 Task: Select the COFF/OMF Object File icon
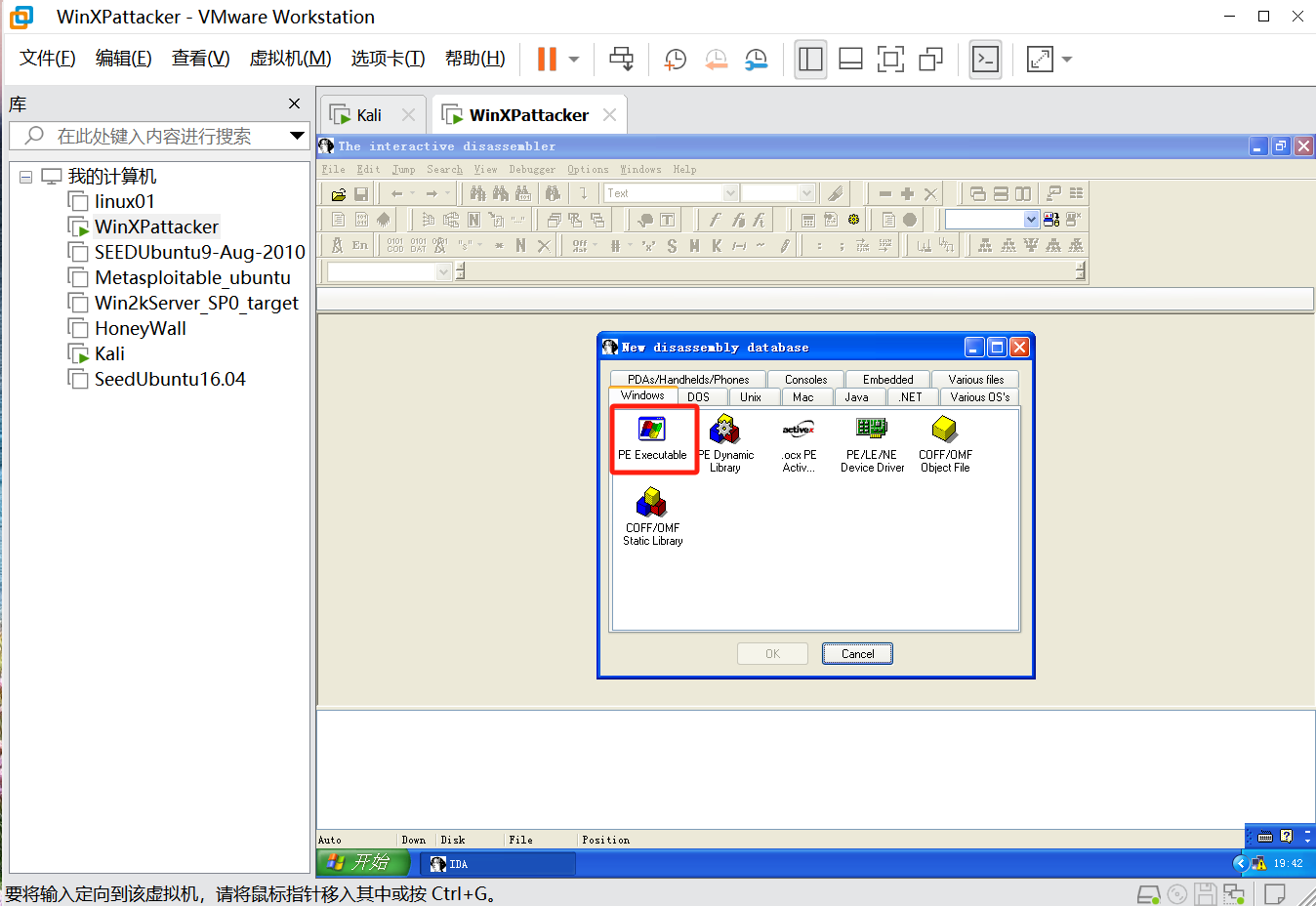945,444
